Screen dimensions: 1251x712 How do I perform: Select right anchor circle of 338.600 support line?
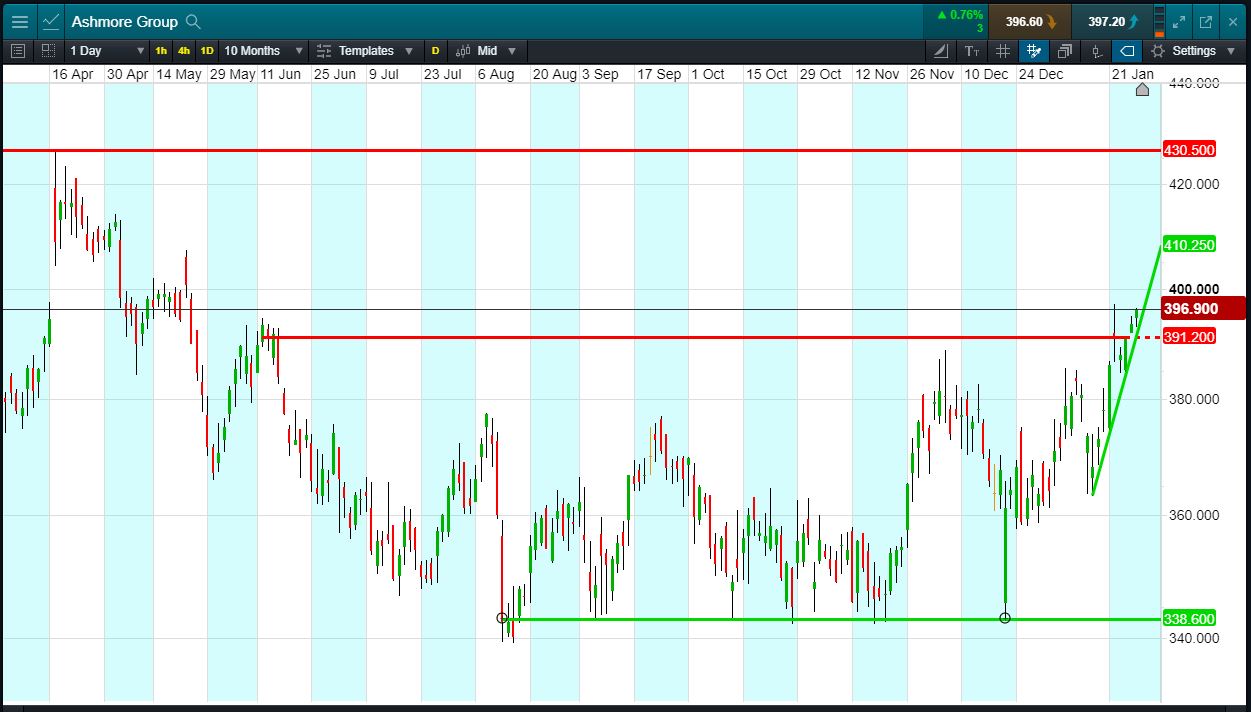point(1005,618)
